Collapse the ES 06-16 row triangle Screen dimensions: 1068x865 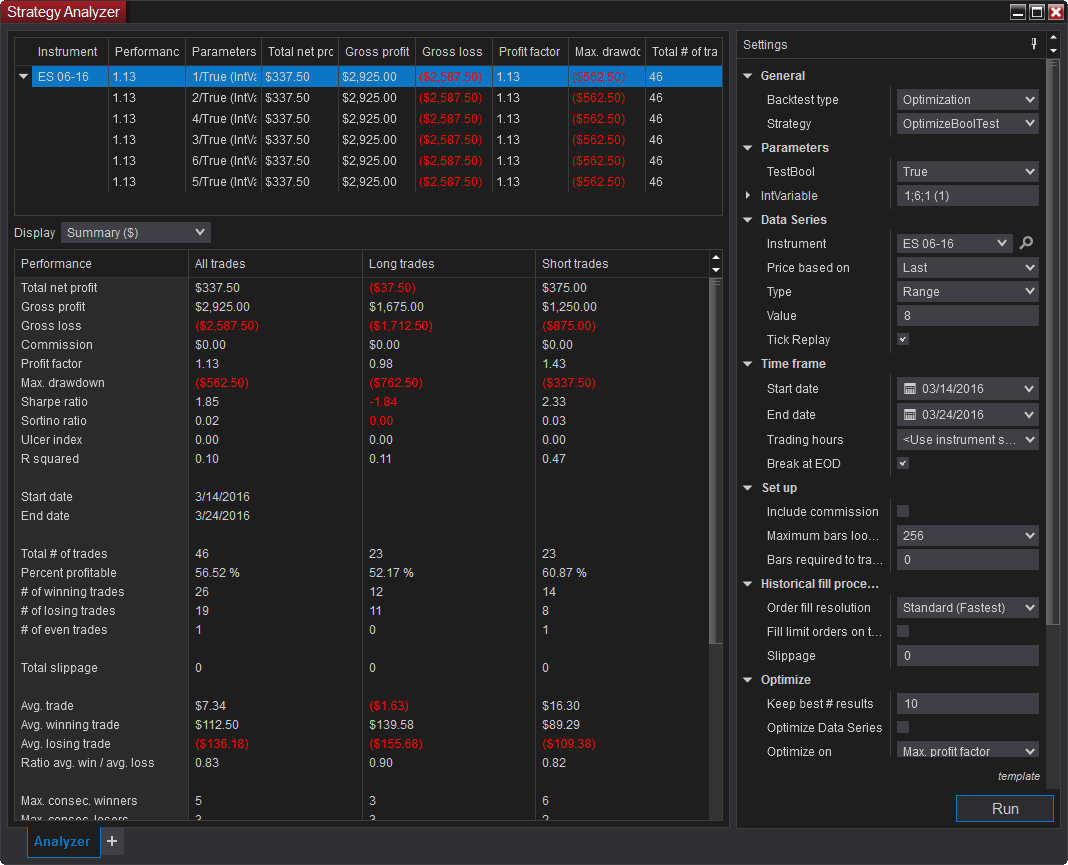pyautogui.click(x=23, y=76)
